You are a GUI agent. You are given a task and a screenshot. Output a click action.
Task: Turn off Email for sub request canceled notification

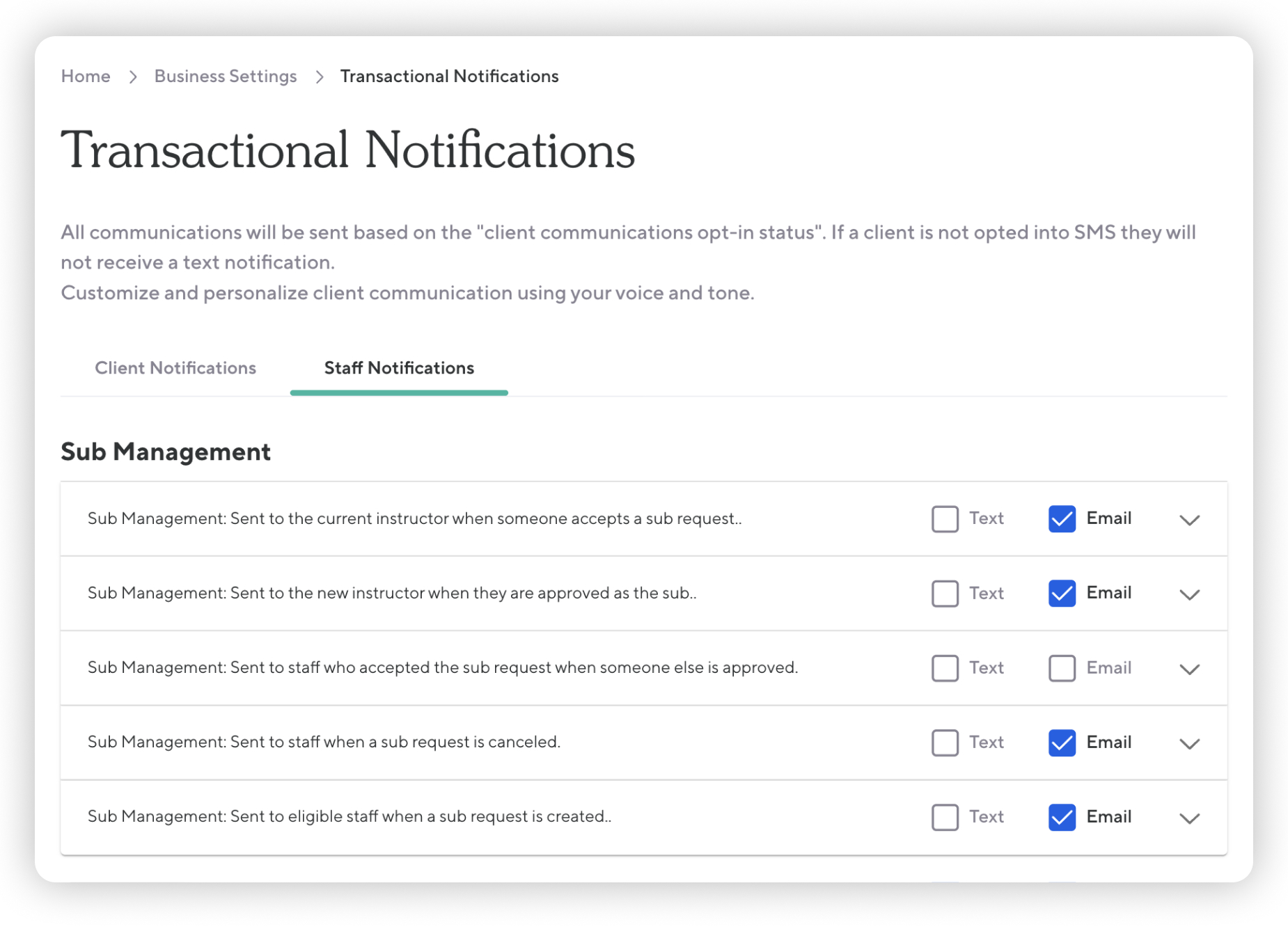[x=1061, y=743]
